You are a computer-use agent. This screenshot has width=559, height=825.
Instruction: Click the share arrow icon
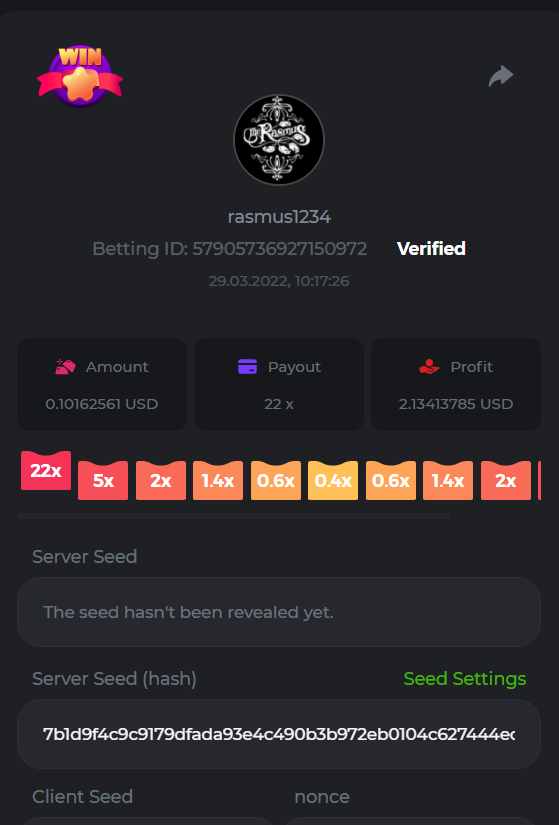point(501,76)
